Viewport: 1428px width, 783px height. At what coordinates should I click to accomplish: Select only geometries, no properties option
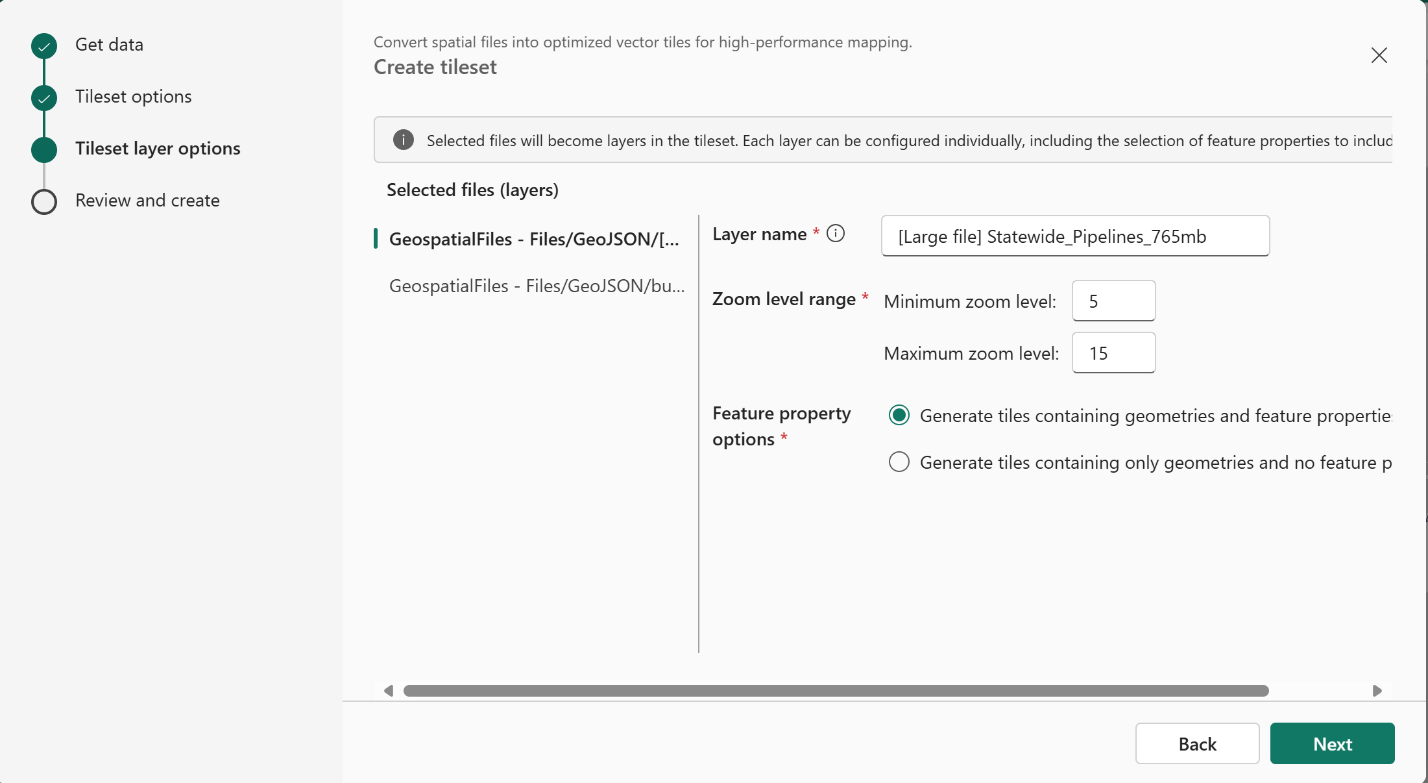point(899,462)
